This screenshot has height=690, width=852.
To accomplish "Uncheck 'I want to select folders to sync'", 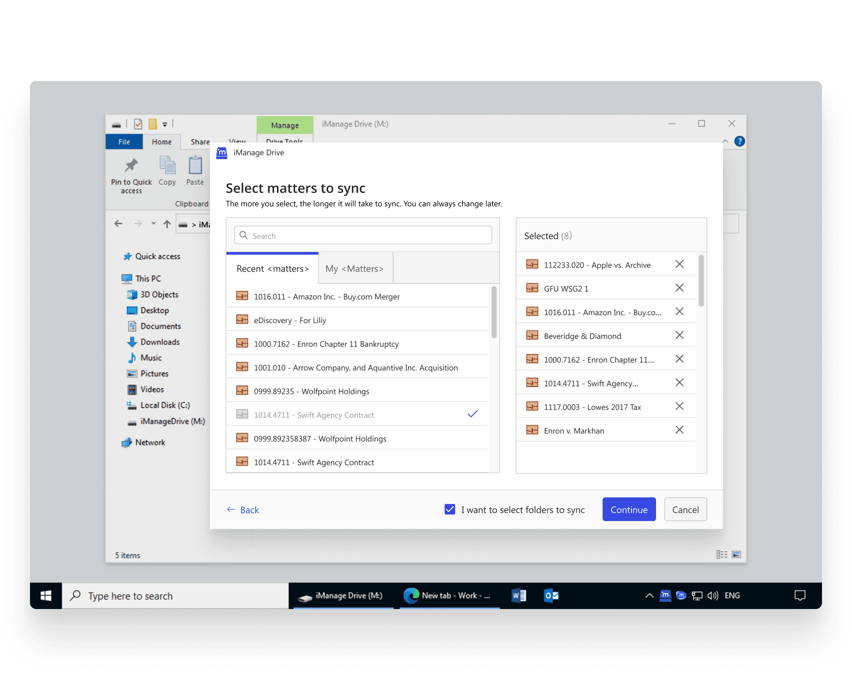I will coord(450,509).
